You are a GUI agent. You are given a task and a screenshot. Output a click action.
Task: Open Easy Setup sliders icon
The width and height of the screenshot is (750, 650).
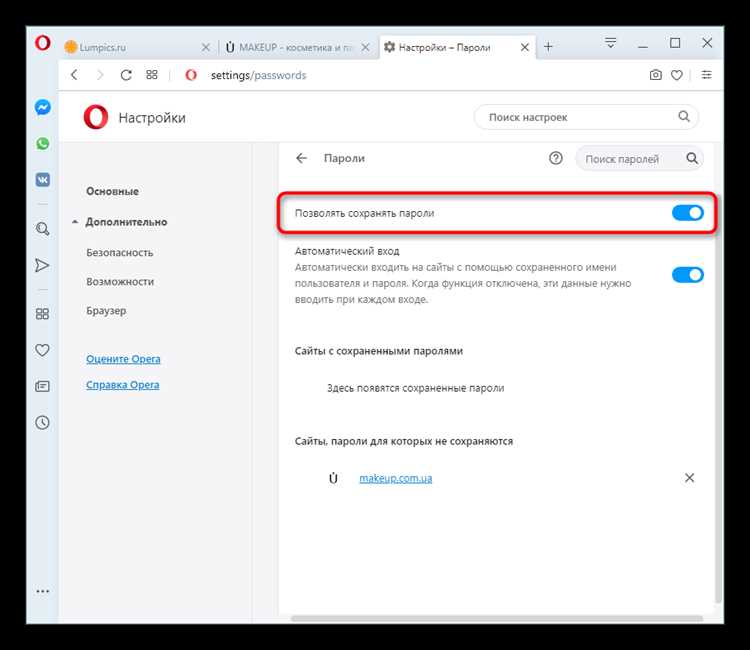click(x=706, y=75)
